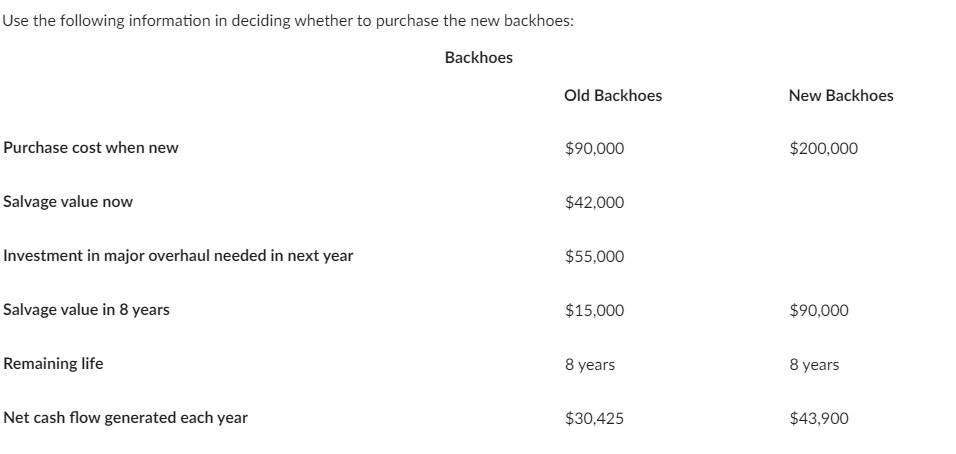Viewport: 956px width, 454px height.
Task: Click the $55,000 overhaul investment value
Action: click(x=594, y=257)
